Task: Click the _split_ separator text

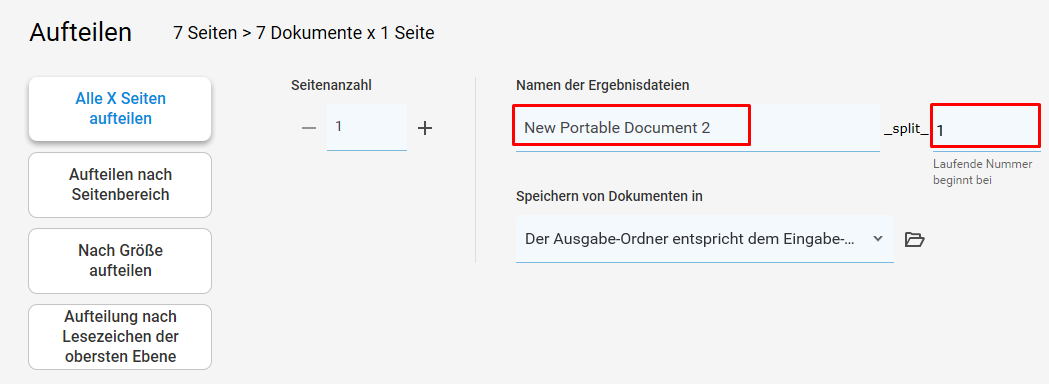Action: [x=906, y=130]
